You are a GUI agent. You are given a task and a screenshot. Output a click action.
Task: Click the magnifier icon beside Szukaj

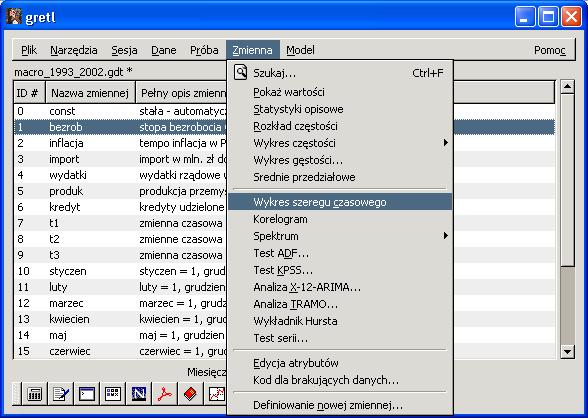pyautogui.click(x=240, y=72)
